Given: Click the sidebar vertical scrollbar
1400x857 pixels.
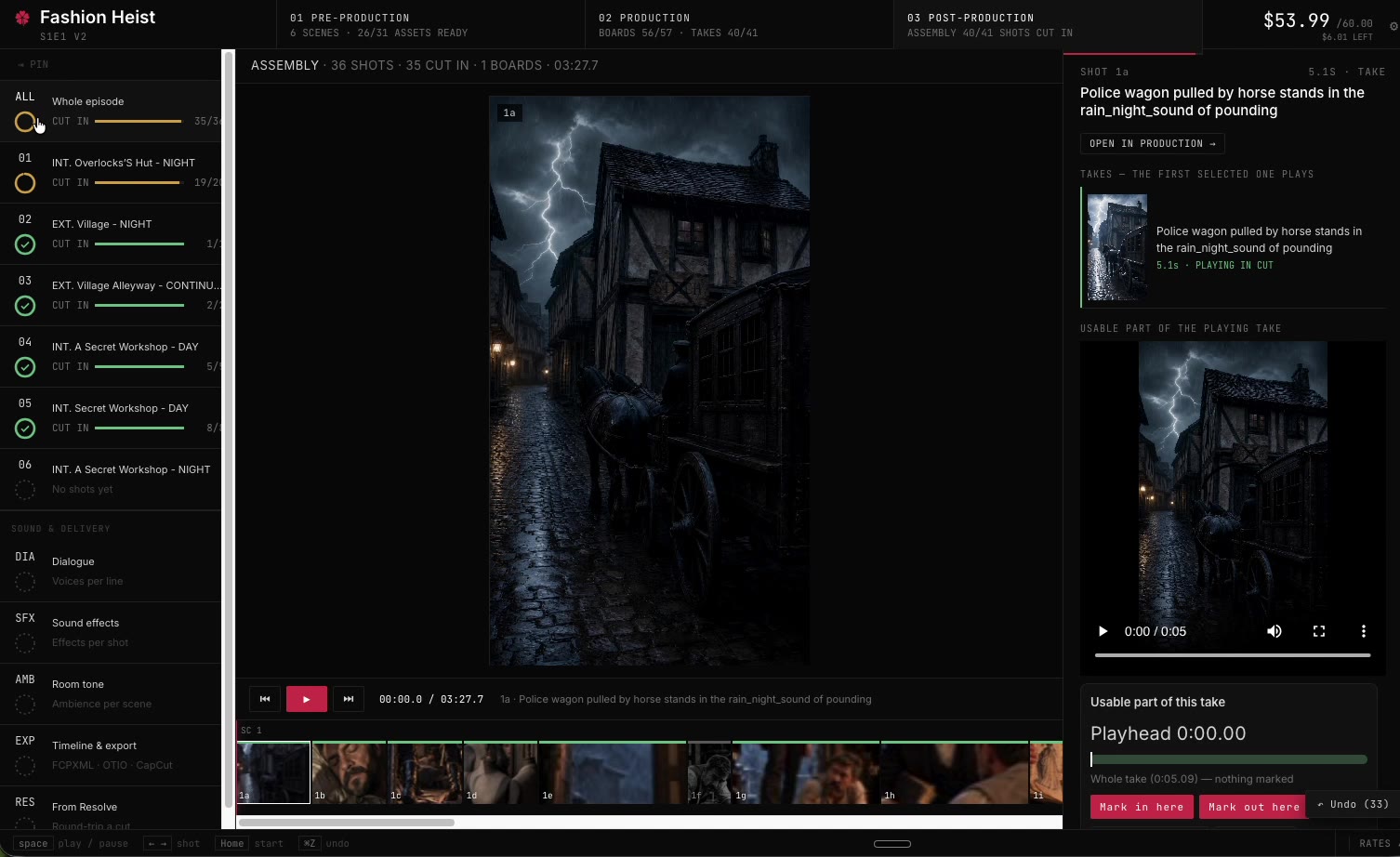Looking at the screenshot, I should click(228, 428).
